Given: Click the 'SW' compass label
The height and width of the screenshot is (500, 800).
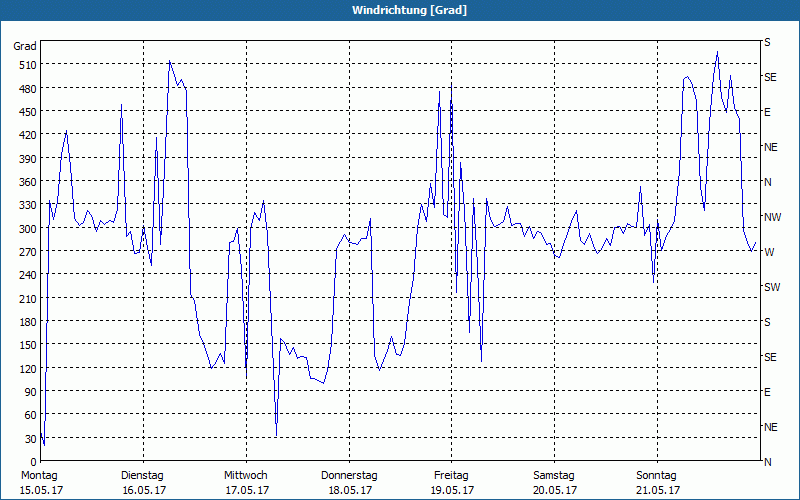Looking at the screenshot, I should point(772,287).
